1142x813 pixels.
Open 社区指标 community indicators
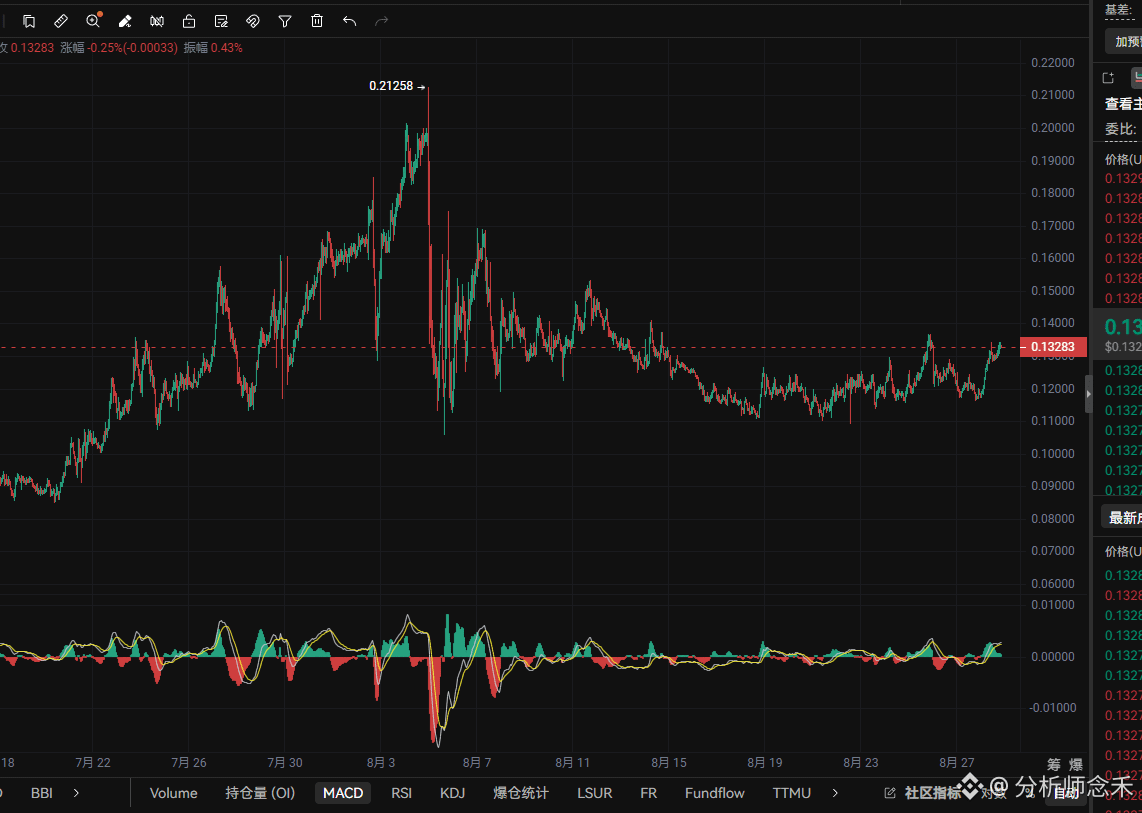(932, 793)
